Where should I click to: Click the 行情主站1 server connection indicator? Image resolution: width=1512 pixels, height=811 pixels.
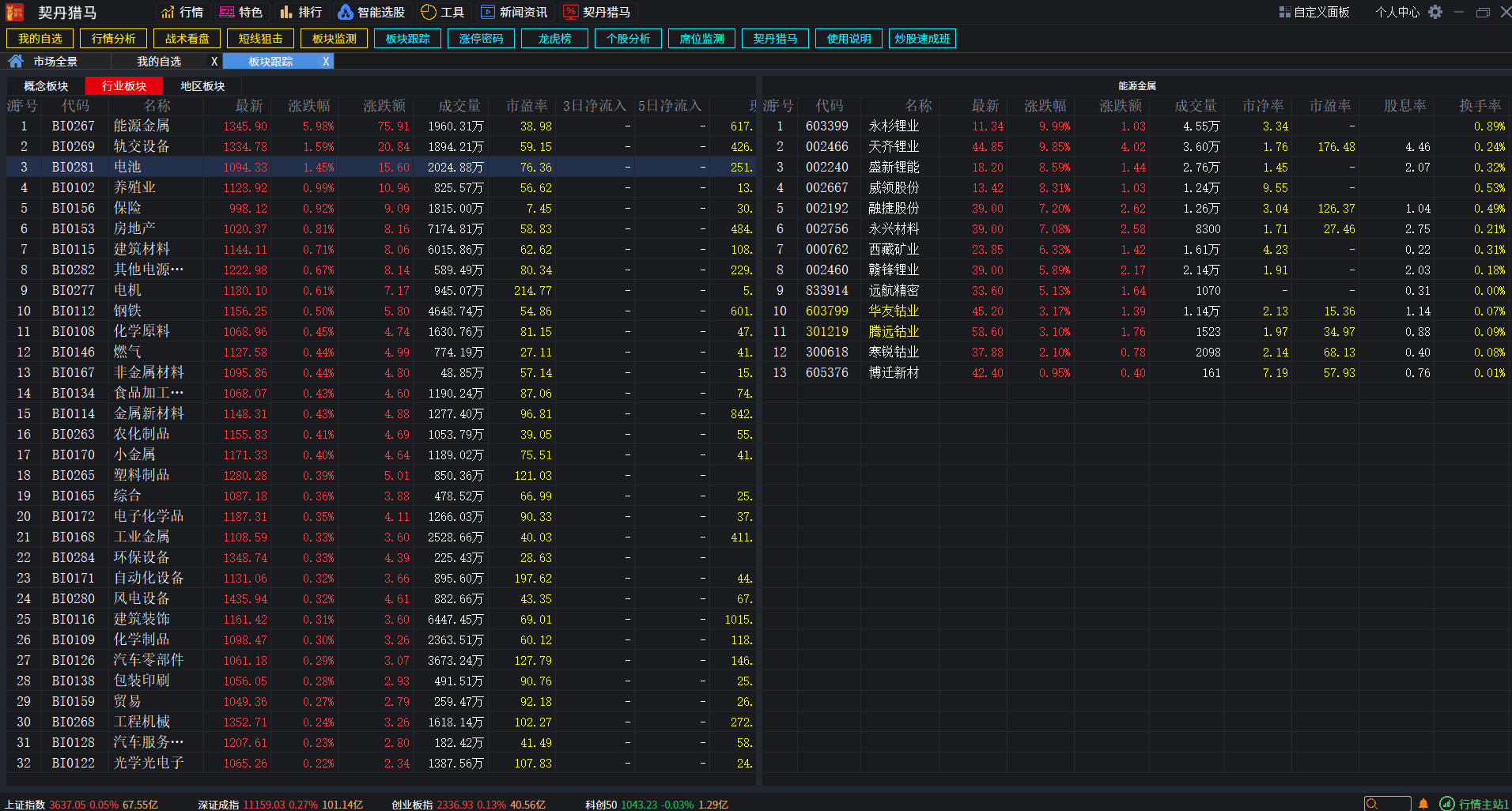[x=1472, y=803]
